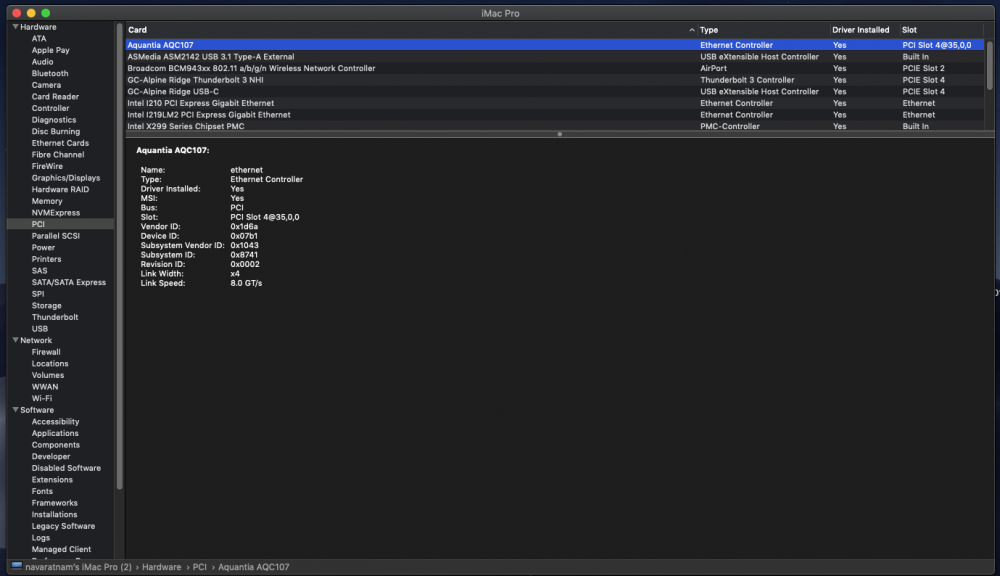Select Storage in the sidebar
Screen dimensions: 1000x576
47,306
